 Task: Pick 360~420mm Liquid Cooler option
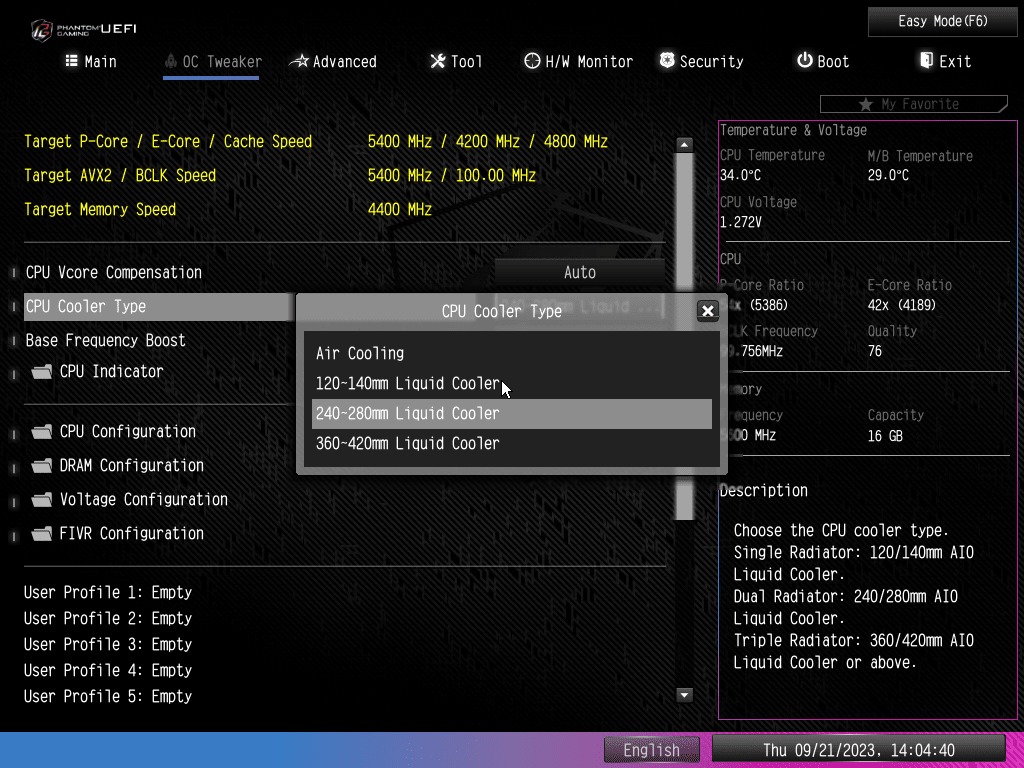407,443
